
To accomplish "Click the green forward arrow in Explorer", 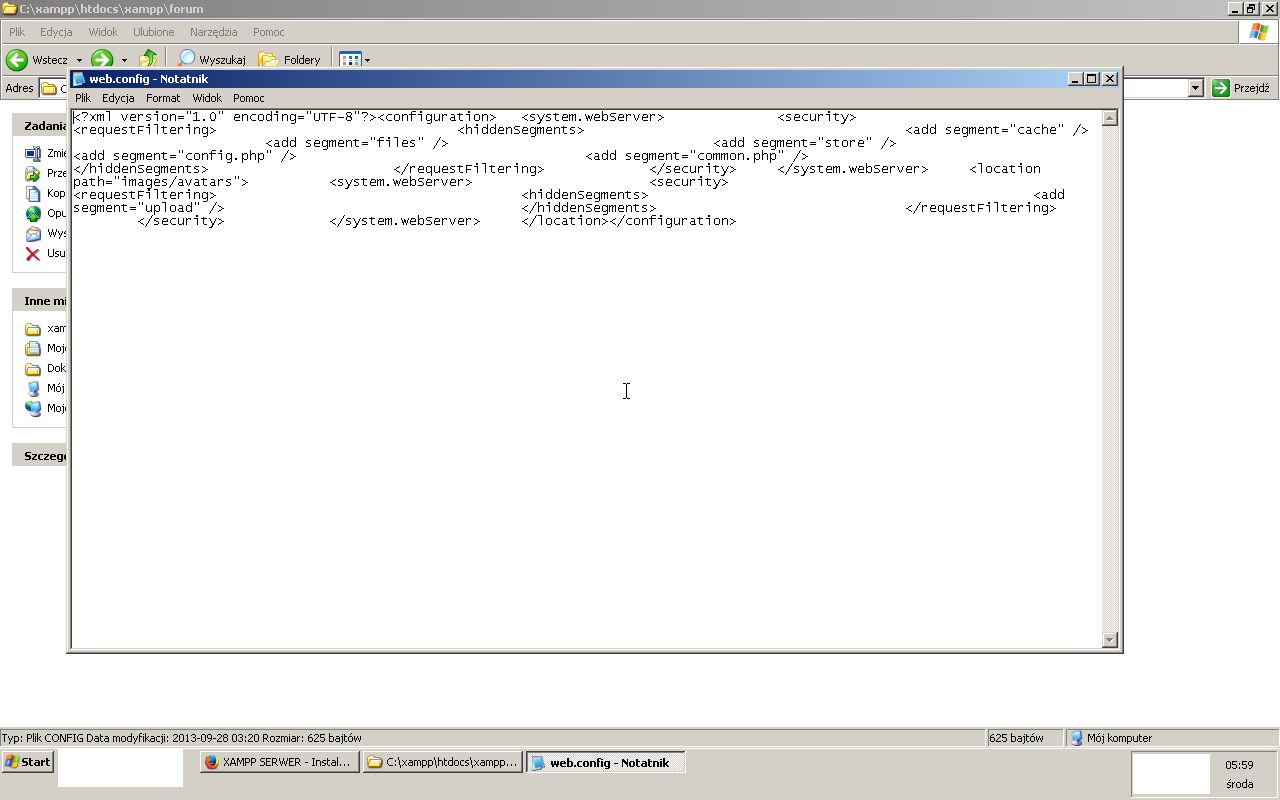I will click(x=102, y=60).
